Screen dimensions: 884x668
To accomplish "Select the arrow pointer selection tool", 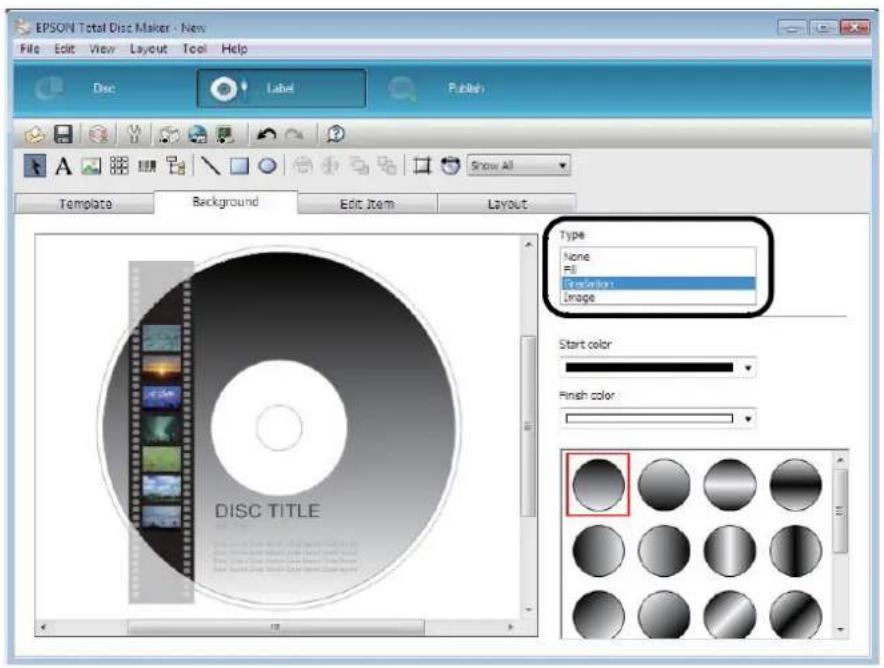I will (x=35, y=166).
